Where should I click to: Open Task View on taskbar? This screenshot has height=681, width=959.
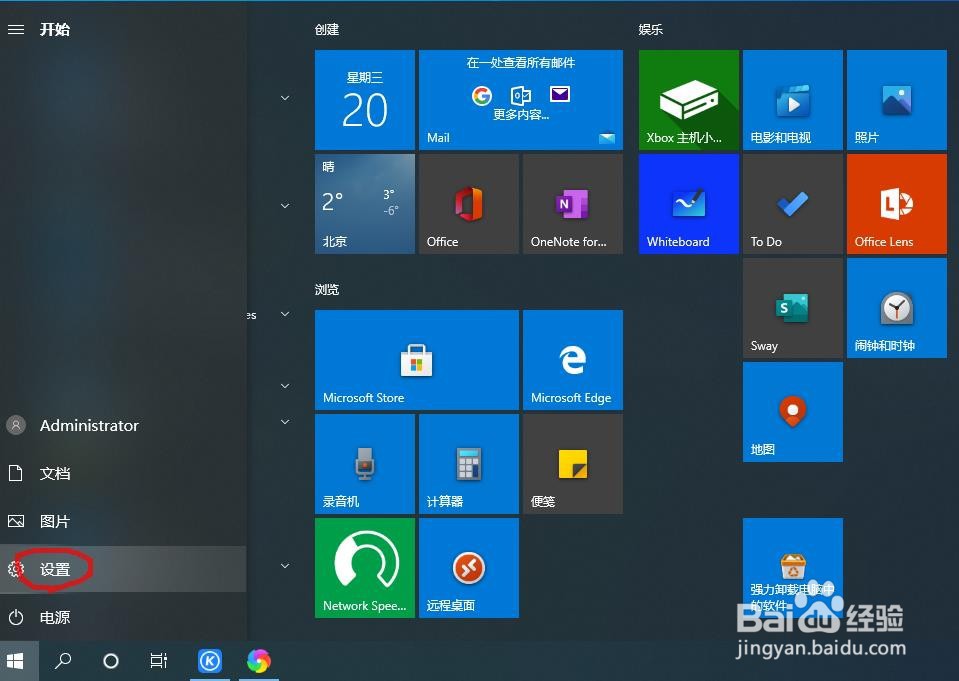coord(158,661)
